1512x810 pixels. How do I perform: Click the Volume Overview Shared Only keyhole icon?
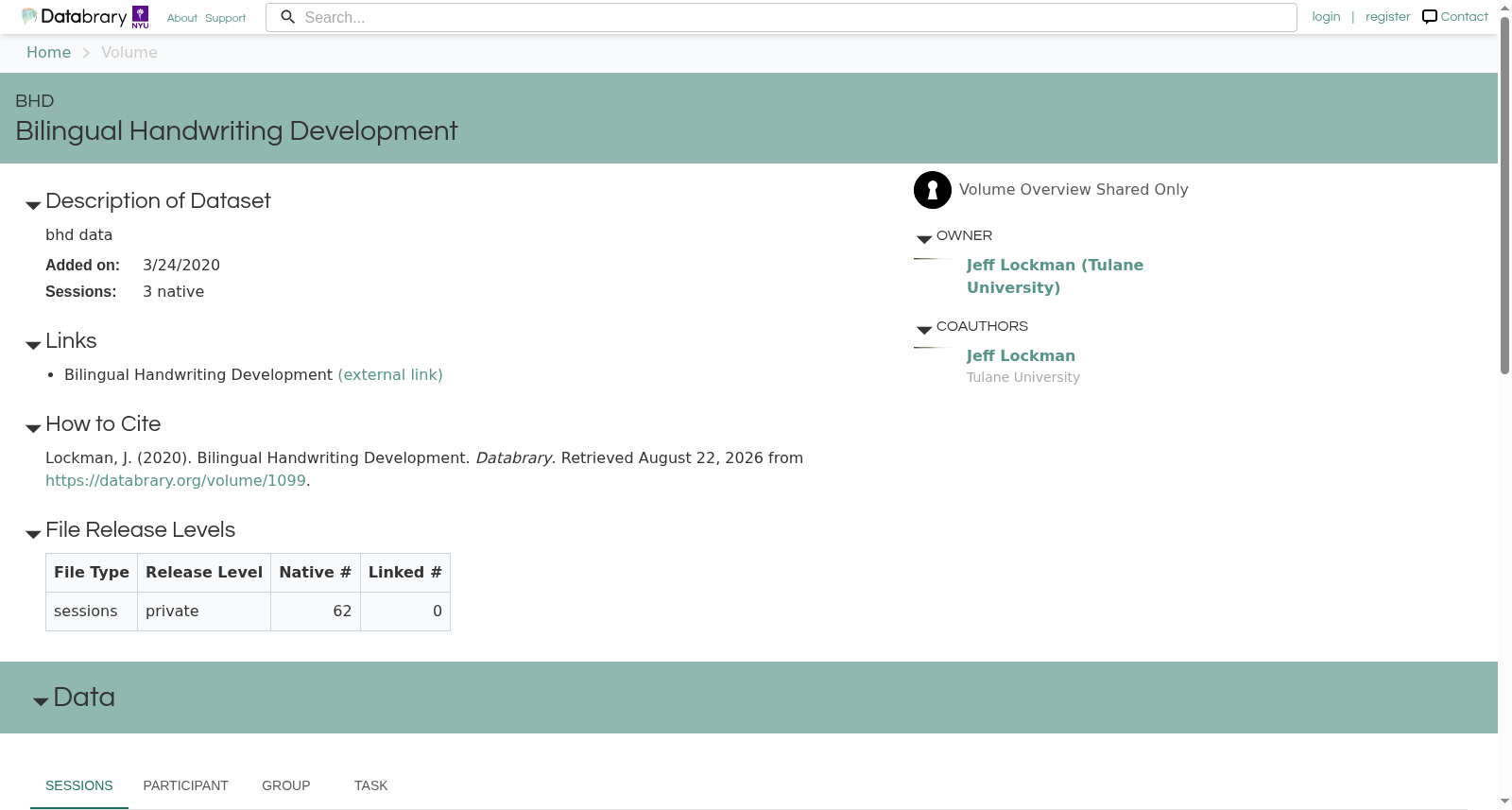click(x=933, y=190)
